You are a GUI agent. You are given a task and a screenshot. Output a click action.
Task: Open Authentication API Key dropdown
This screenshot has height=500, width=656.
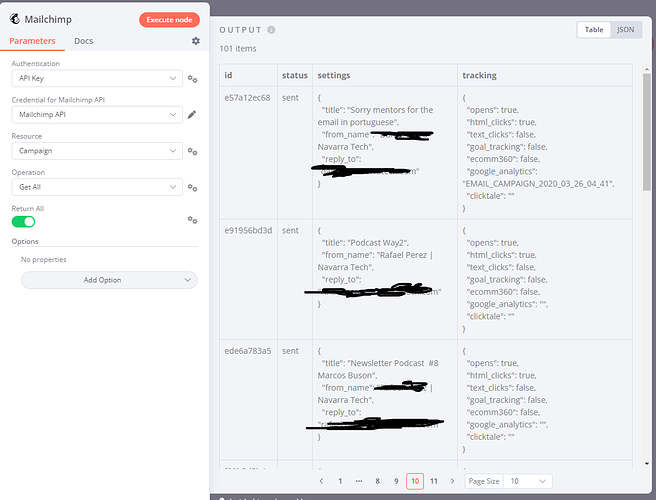pos(97,78)
